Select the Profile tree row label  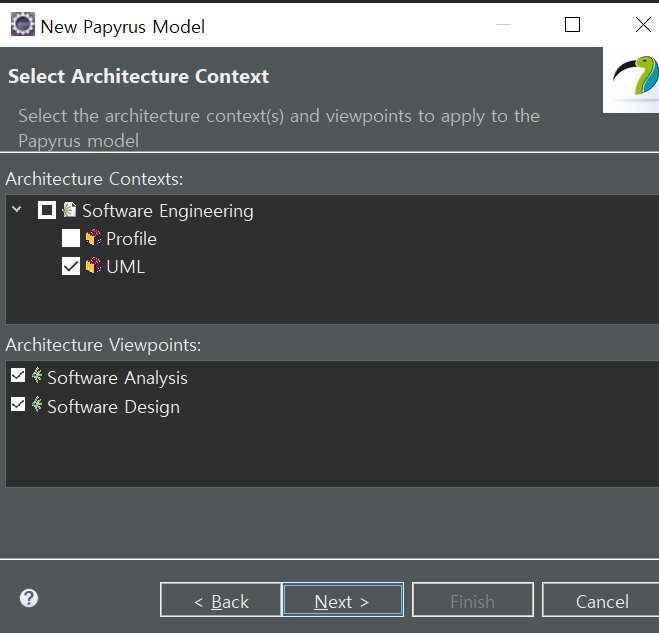(x=131, y=239)
